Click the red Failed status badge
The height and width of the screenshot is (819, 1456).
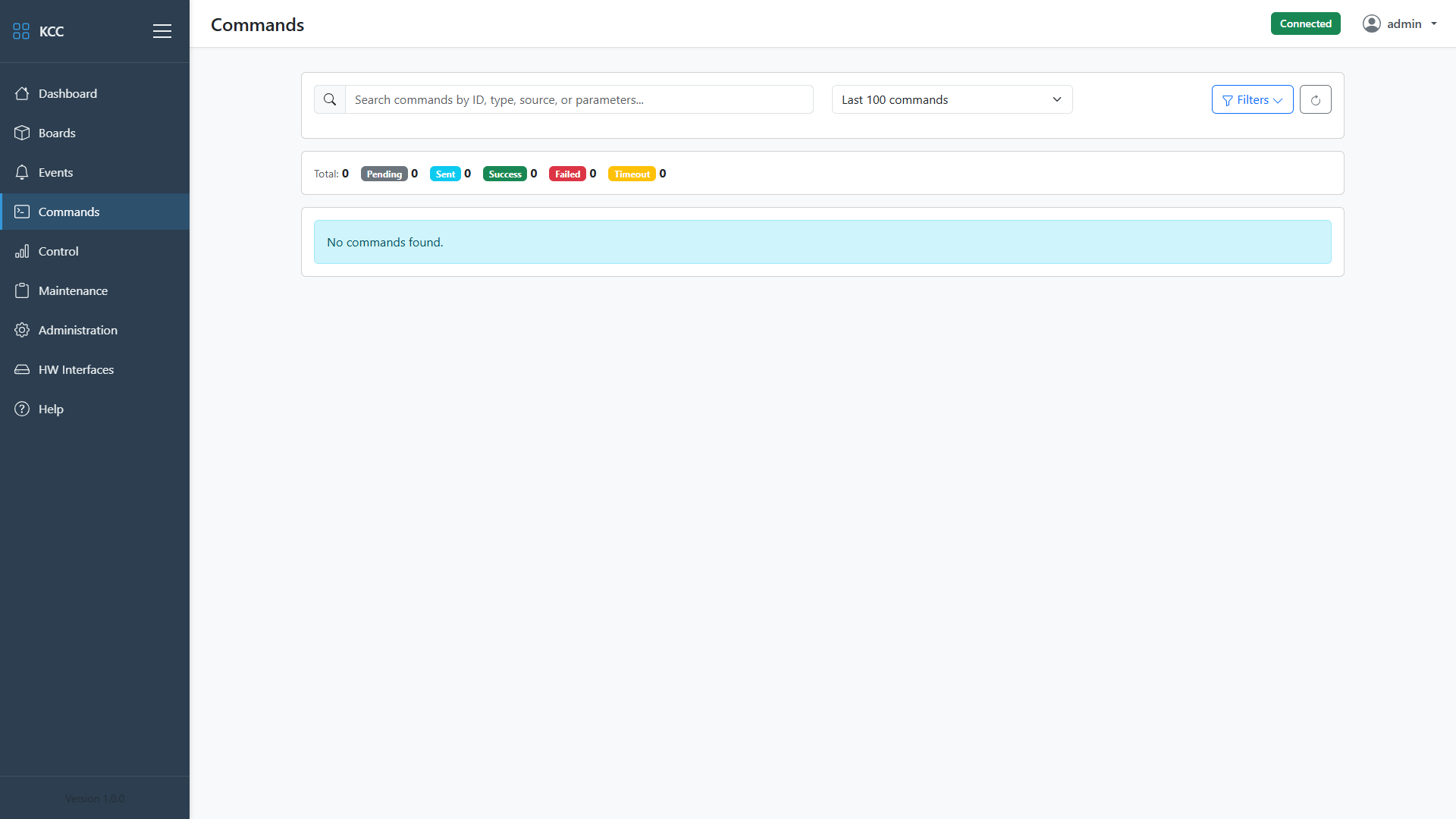pos(567,174)
